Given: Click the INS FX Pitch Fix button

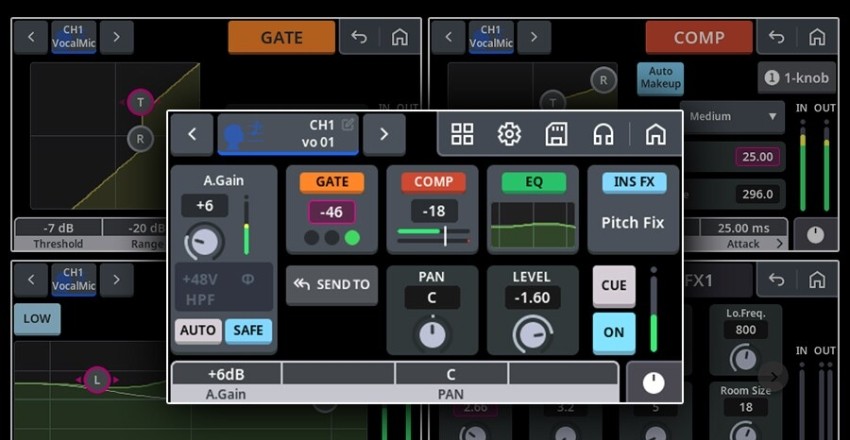Looking at the screenshot, I should 633,210.
